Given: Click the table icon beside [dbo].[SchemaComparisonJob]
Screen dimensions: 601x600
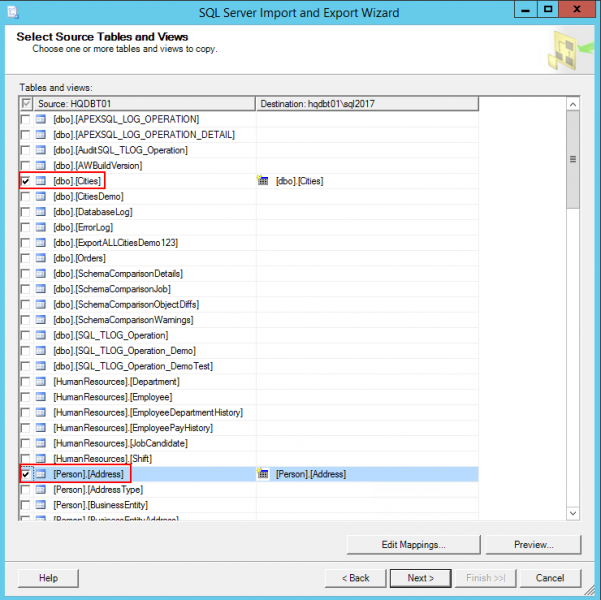Looking at the screenshot, I should click(x=41, y=289).
